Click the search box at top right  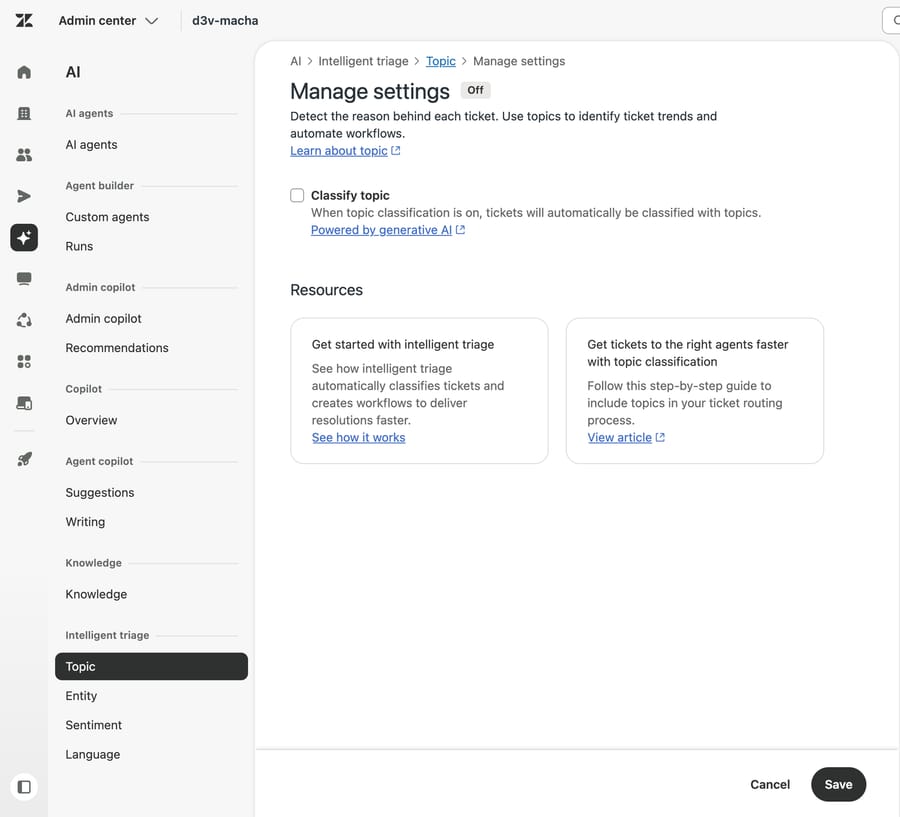(x=891, y=21)
